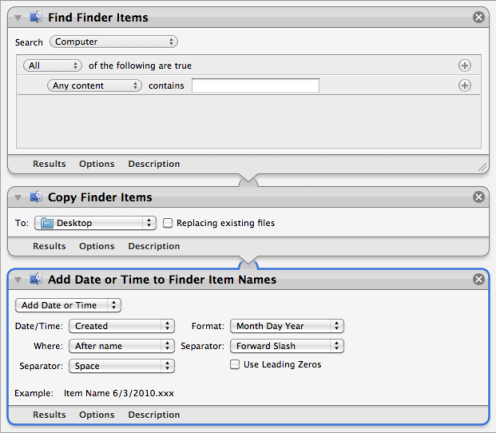The image size is (496, 433).
Task: Show Results of Copy Finder Items
Action: click(x=49, y=246)
